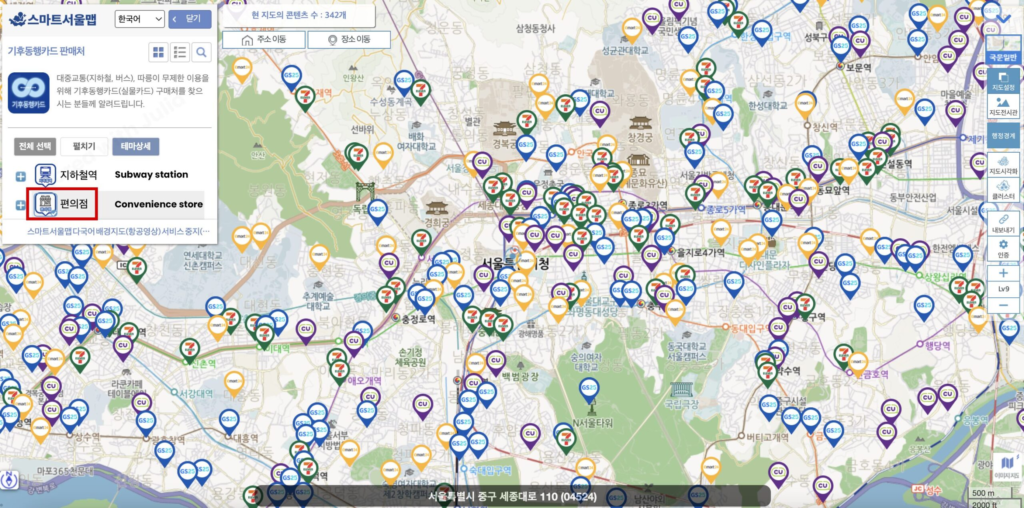This screenshot has width=1024, height=508.
Task: Click the 독립문 gate landmark icon
Action: [x=363, y=193]
